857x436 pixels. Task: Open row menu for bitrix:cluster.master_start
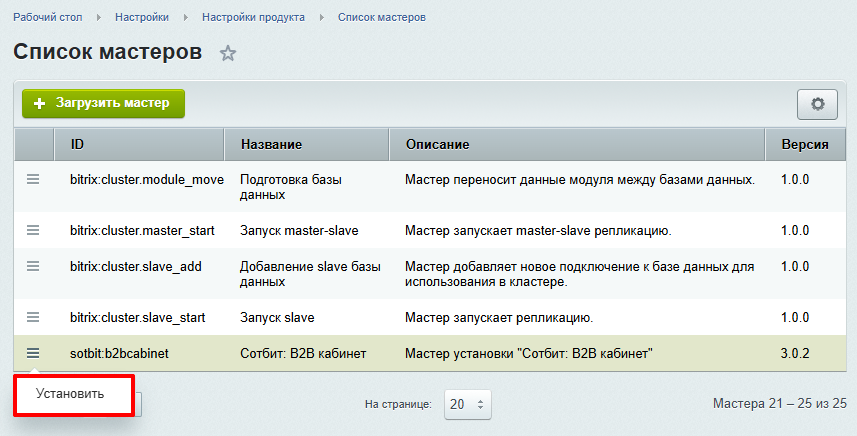click(33, 231)
